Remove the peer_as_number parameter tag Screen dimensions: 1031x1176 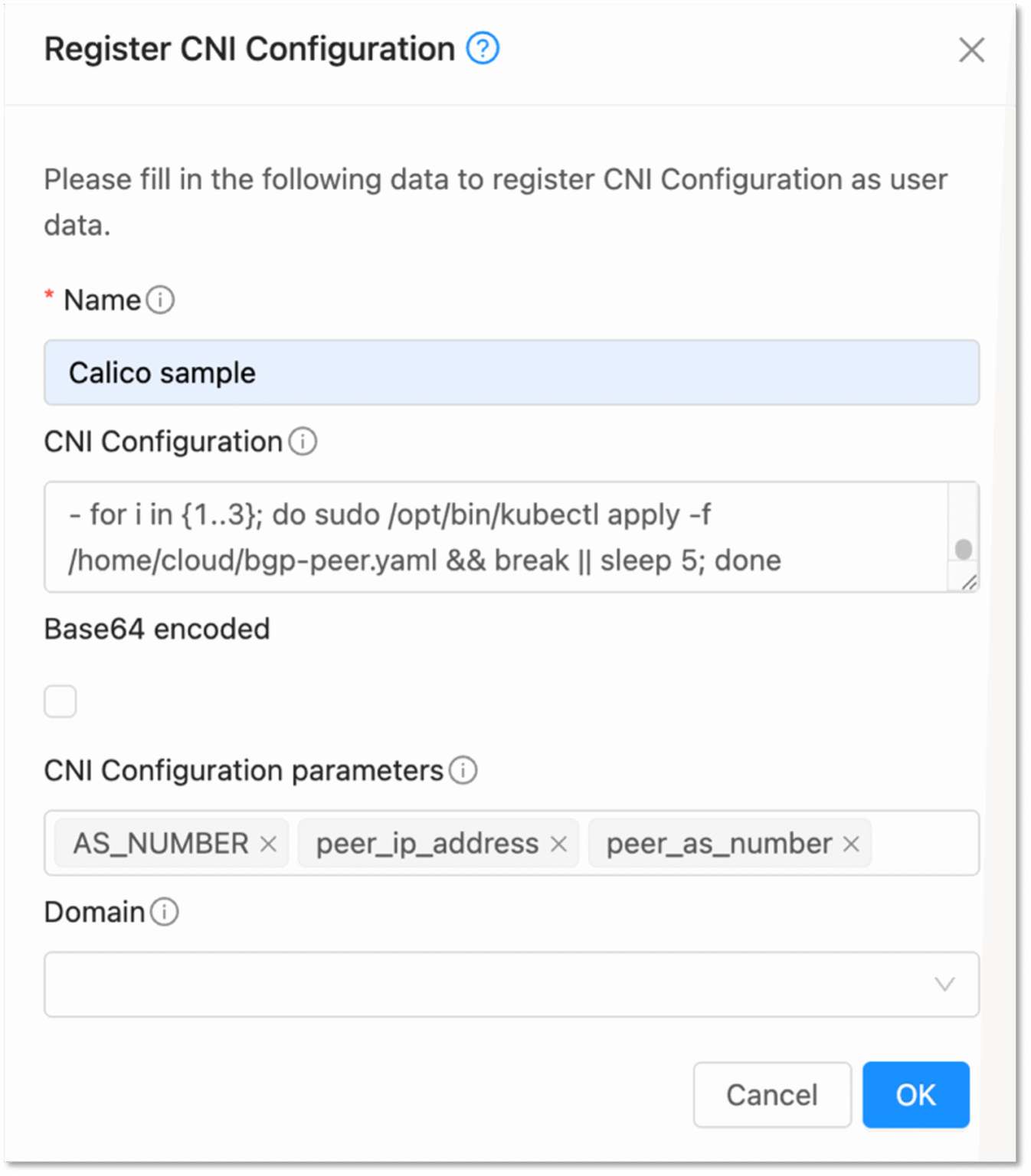pyautogui.click(x=851, y=844)
